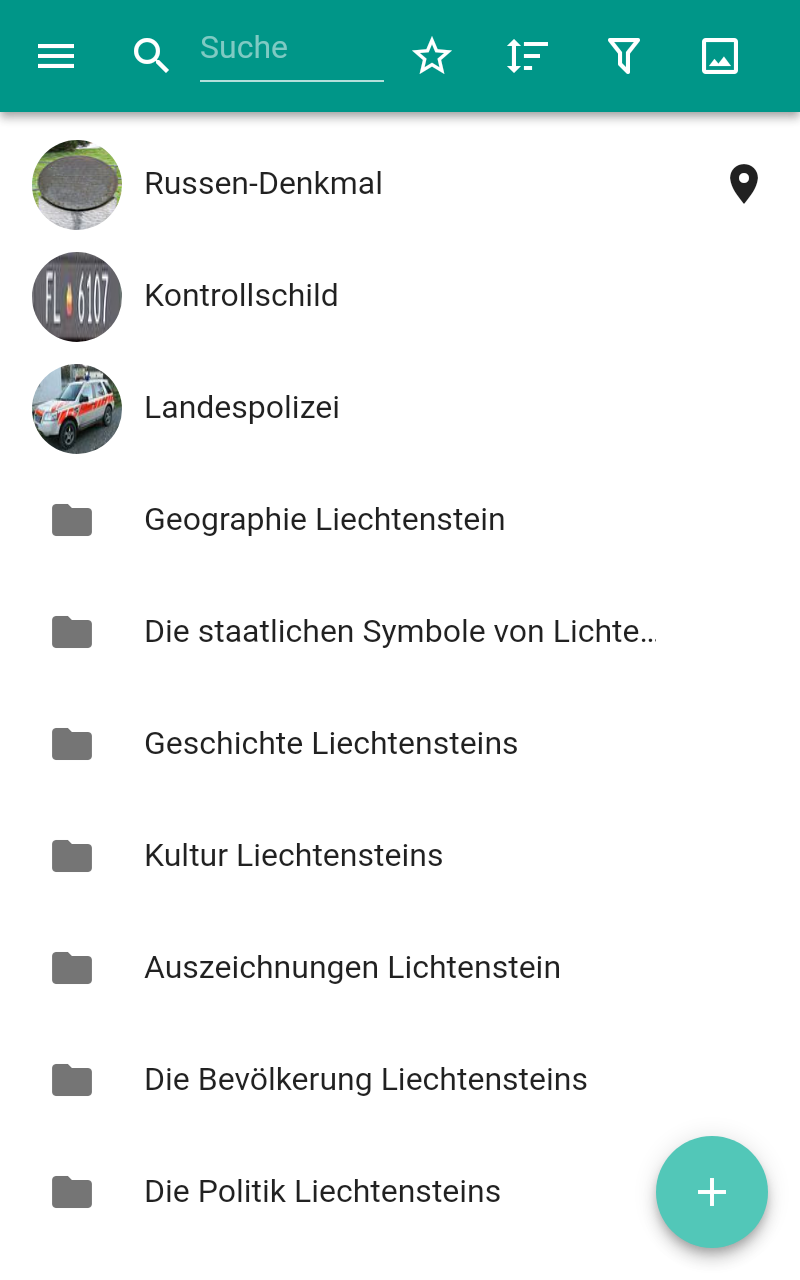Select the Kontrollschild license plate thumbnail

(x=77, y=297)
